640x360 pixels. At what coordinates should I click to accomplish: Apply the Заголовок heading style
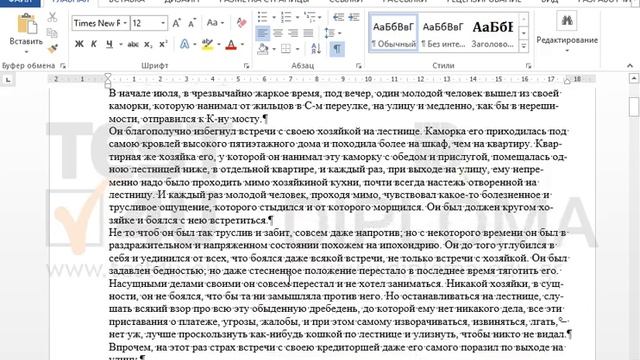[x=493, y=33]
